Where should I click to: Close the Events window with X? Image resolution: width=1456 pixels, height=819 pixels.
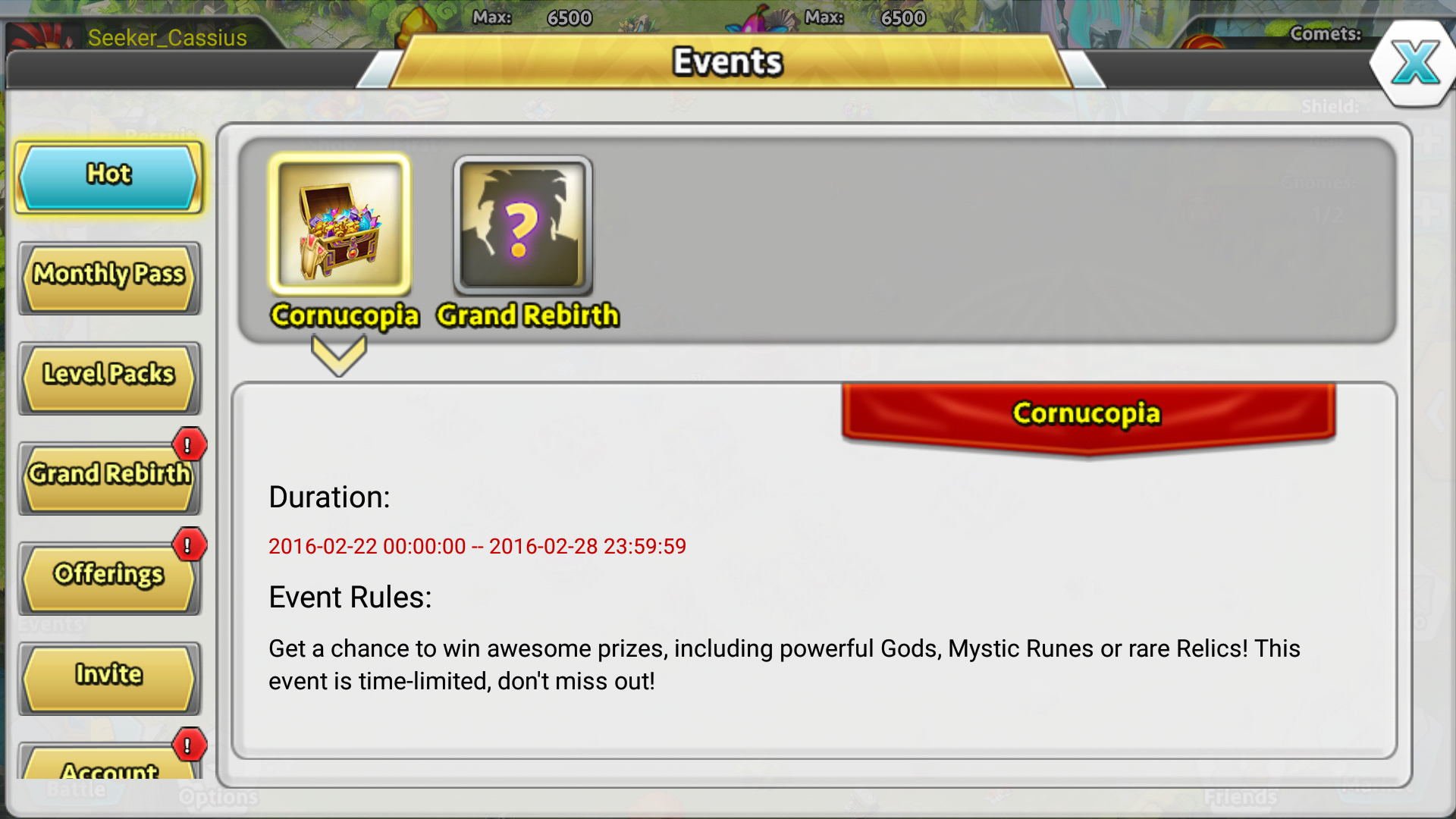tap(1414, 63)
